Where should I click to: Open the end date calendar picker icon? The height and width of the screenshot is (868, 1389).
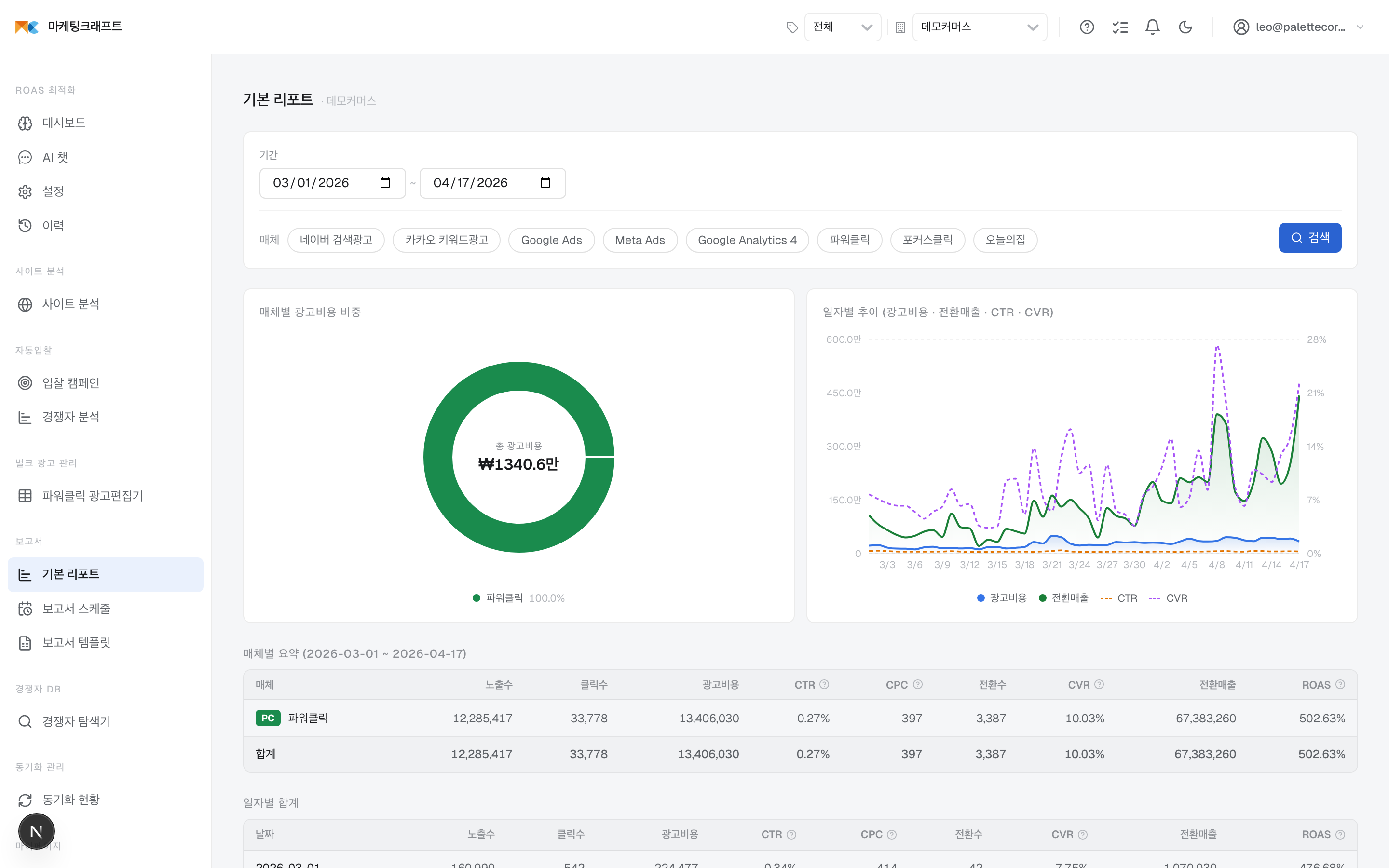click(x=545, y=183)
